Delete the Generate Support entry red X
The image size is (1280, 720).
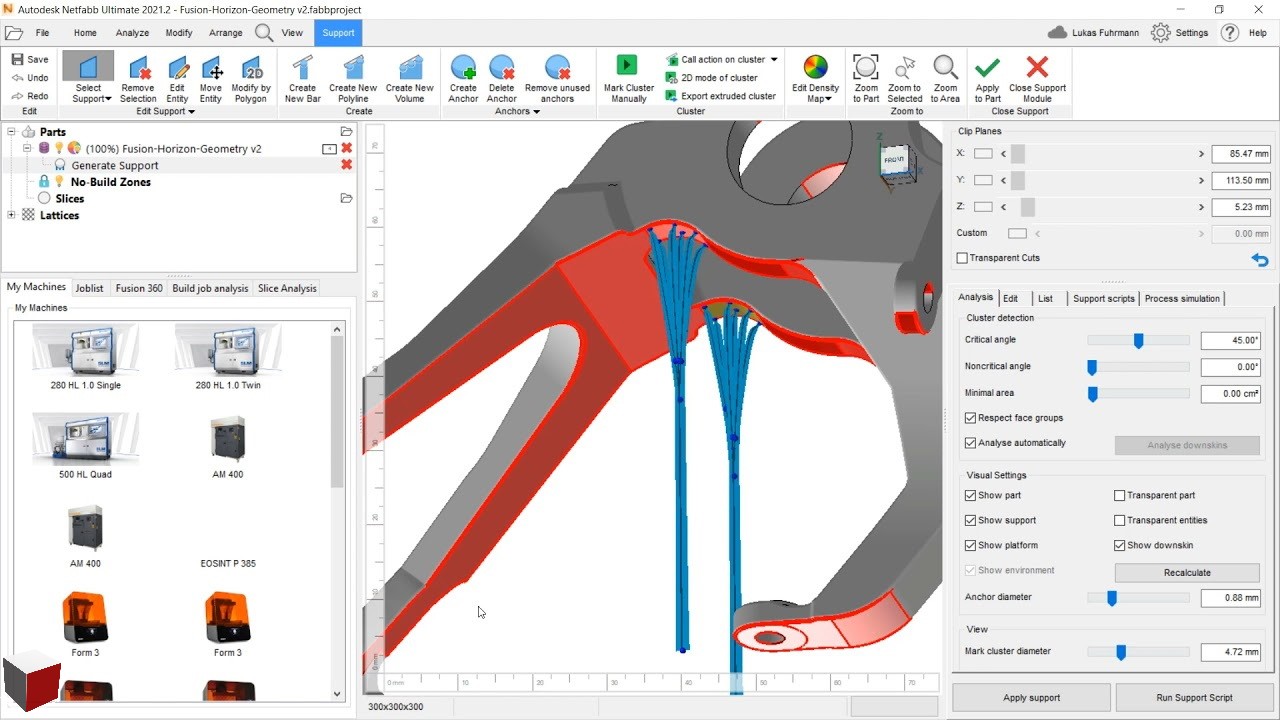[x=347, y=165]
